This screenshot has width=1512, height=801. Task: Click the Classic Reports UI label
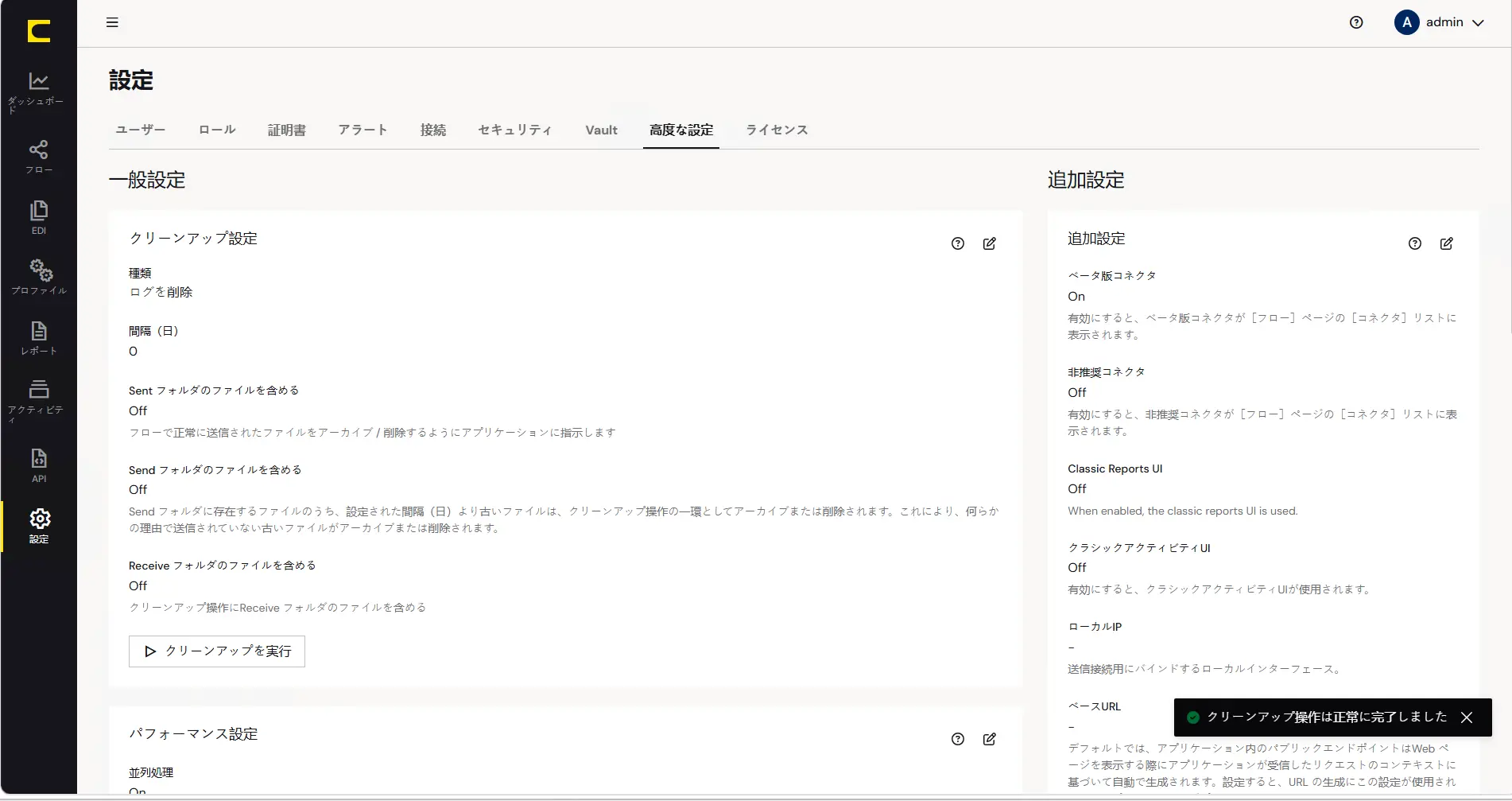[1115, 469]
